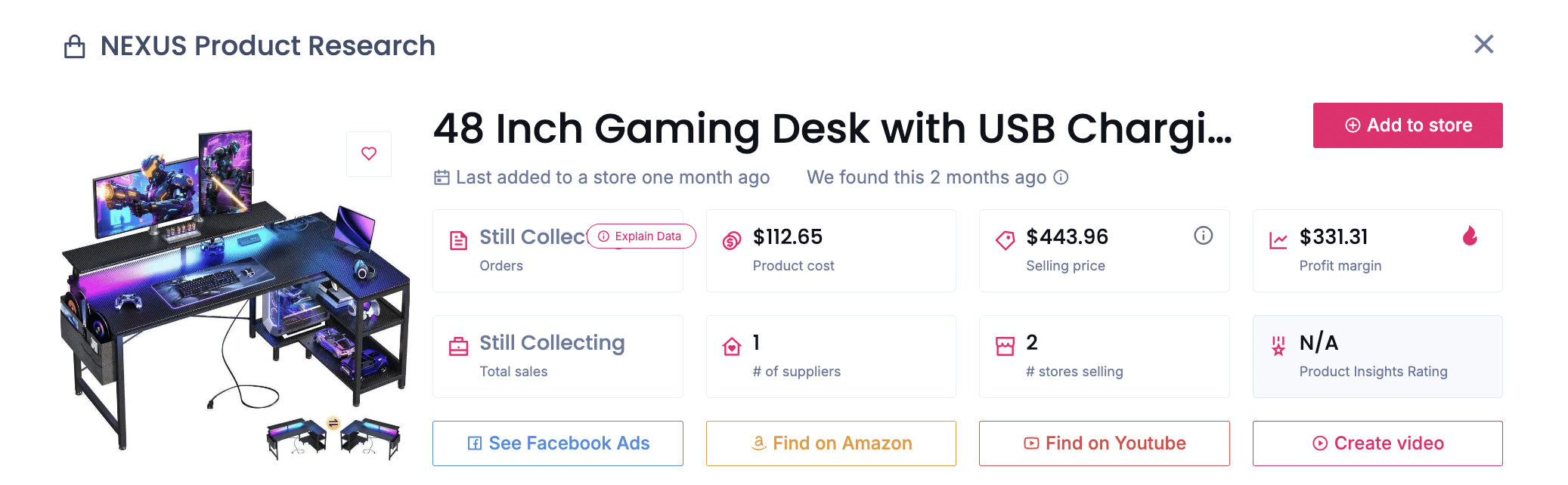Click the info icon beside found date

click(1061, 178)
